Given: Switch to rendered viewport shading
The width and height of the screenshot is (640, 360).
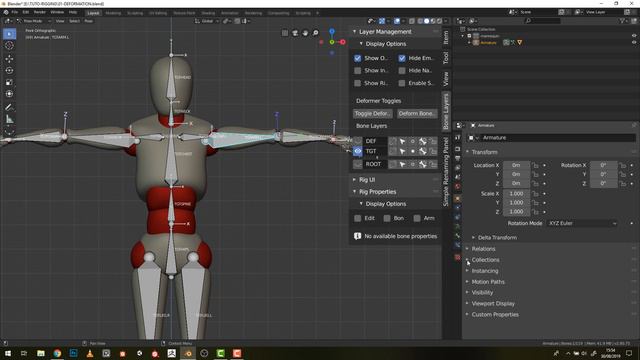Looking at the screenshot, I should point(440,21).
